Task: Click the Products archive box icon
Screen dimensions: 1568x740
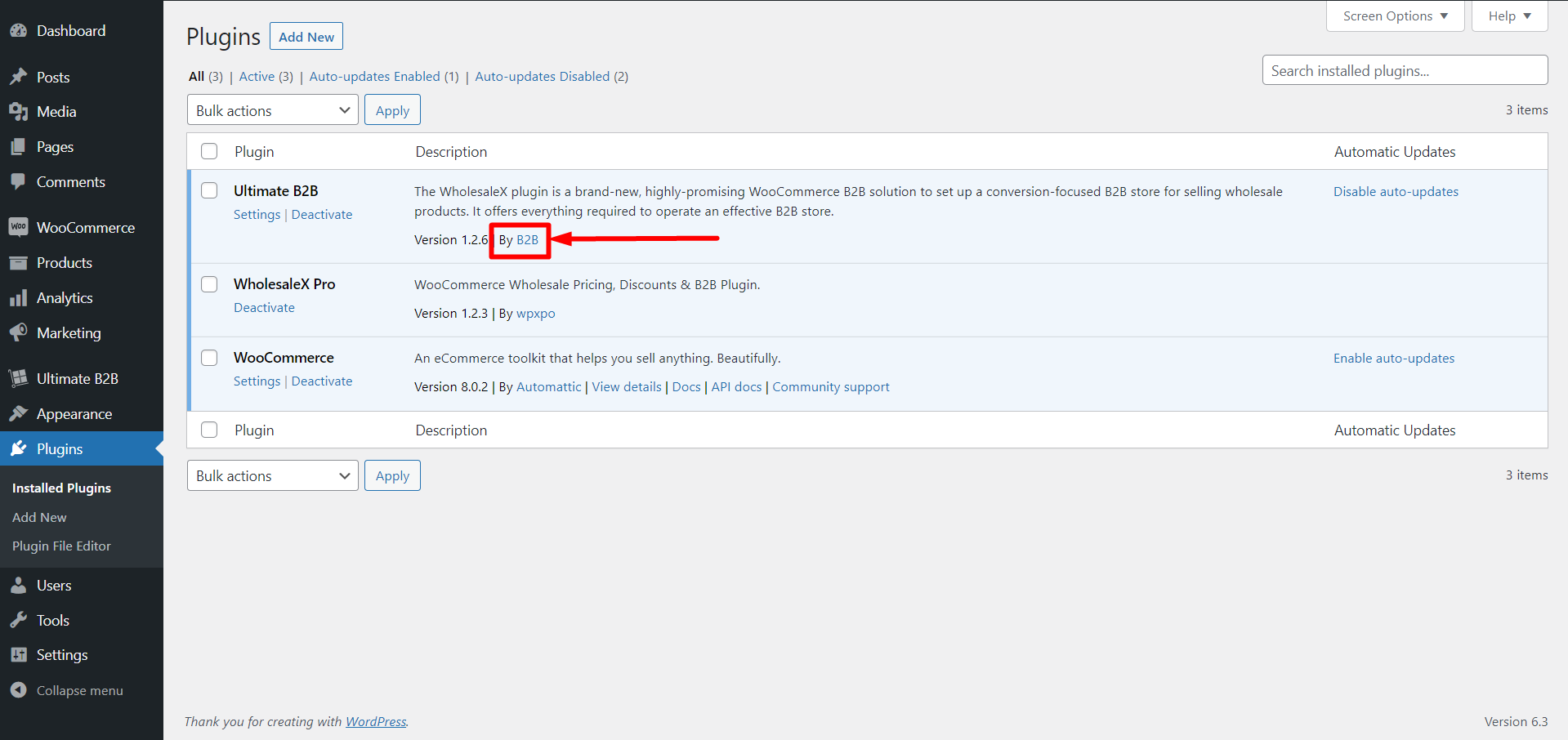Action: coord(18,263)
